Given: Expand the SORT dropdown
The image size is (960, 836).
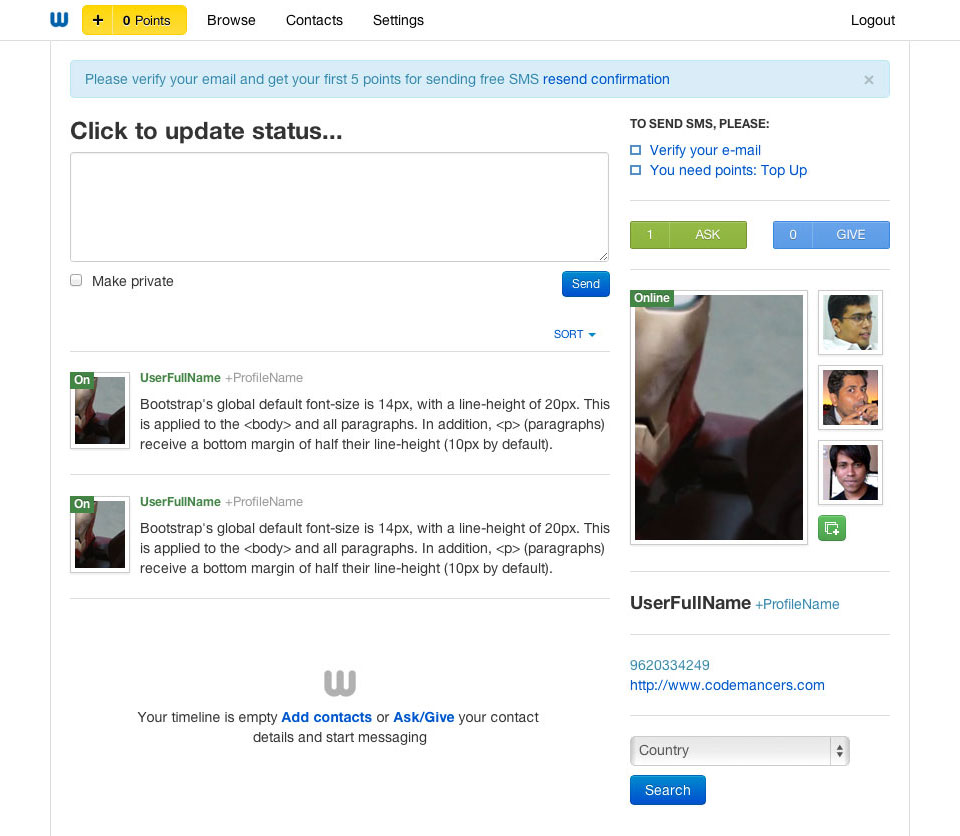Looking at the screenshot, I should [x=574, y=334].
